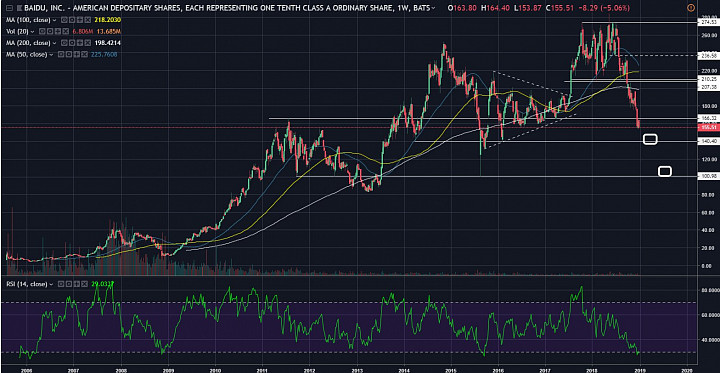This screenshot has width=720, height=373.
Task: Select the MA (50, close) legend label
Action: (27, 55)
